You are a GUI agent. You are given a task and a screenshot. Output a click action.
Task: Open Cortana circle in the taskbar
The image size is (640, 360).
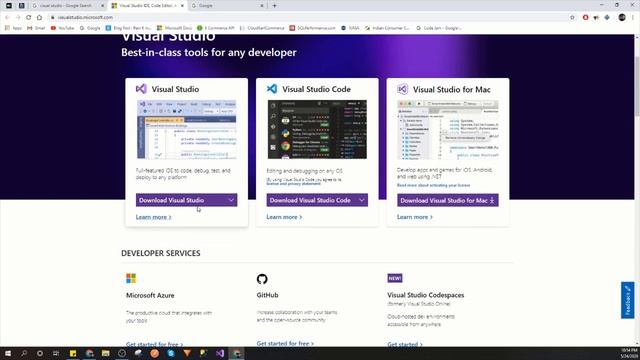point(40,353)
